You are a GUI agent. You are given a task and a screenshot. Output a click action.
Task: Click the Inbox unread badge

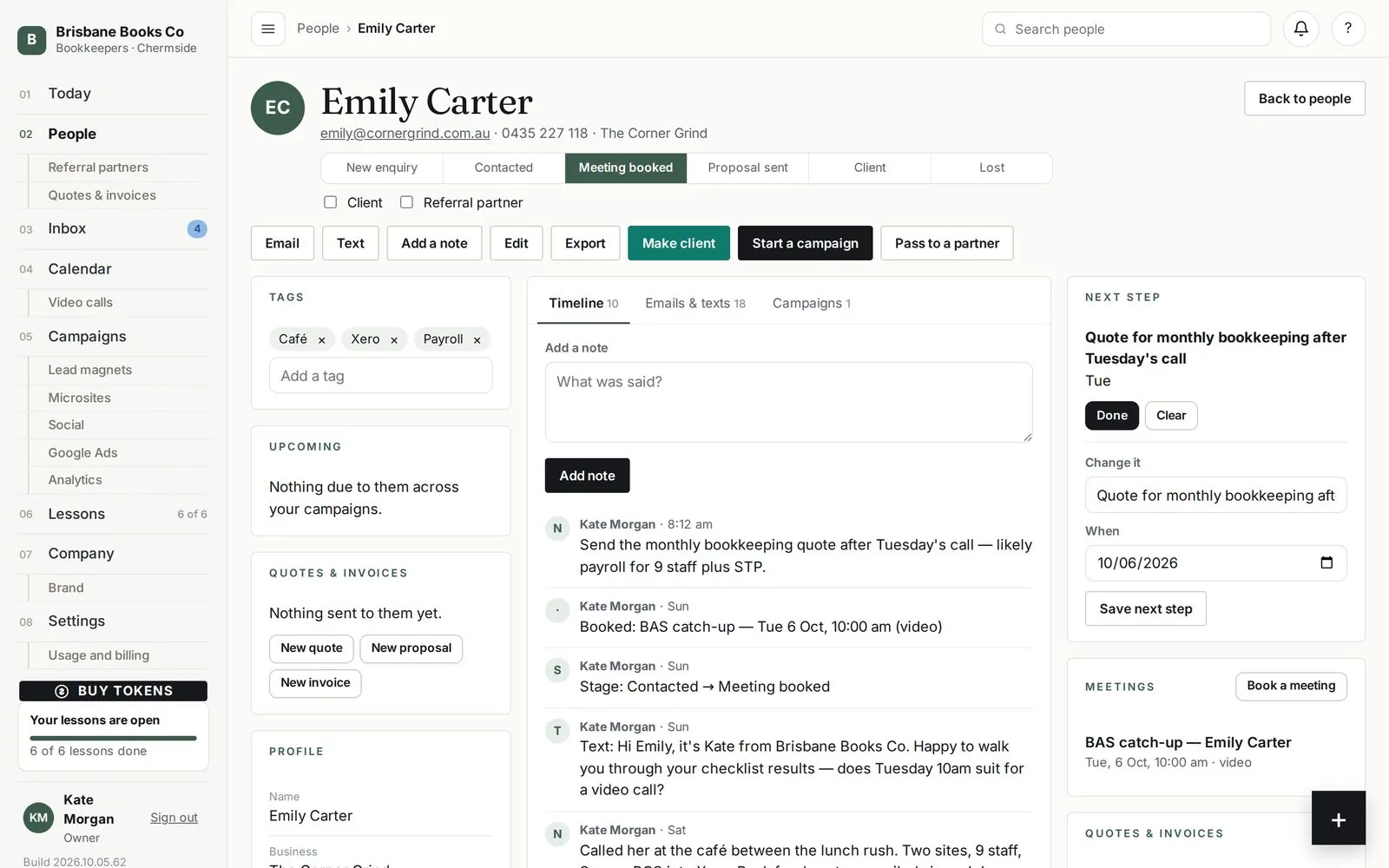(x=197, y=229)
